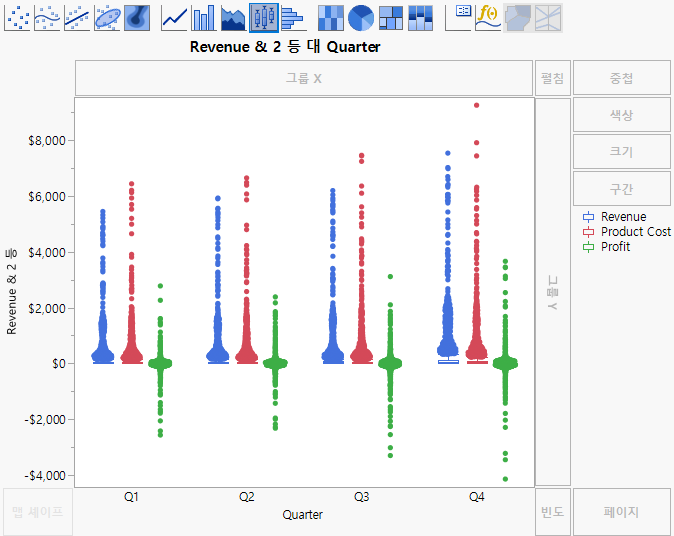Viewport: 674px width, 536px height.
Task: Select the Heatmap icon
Action: [x=331, y=18]
